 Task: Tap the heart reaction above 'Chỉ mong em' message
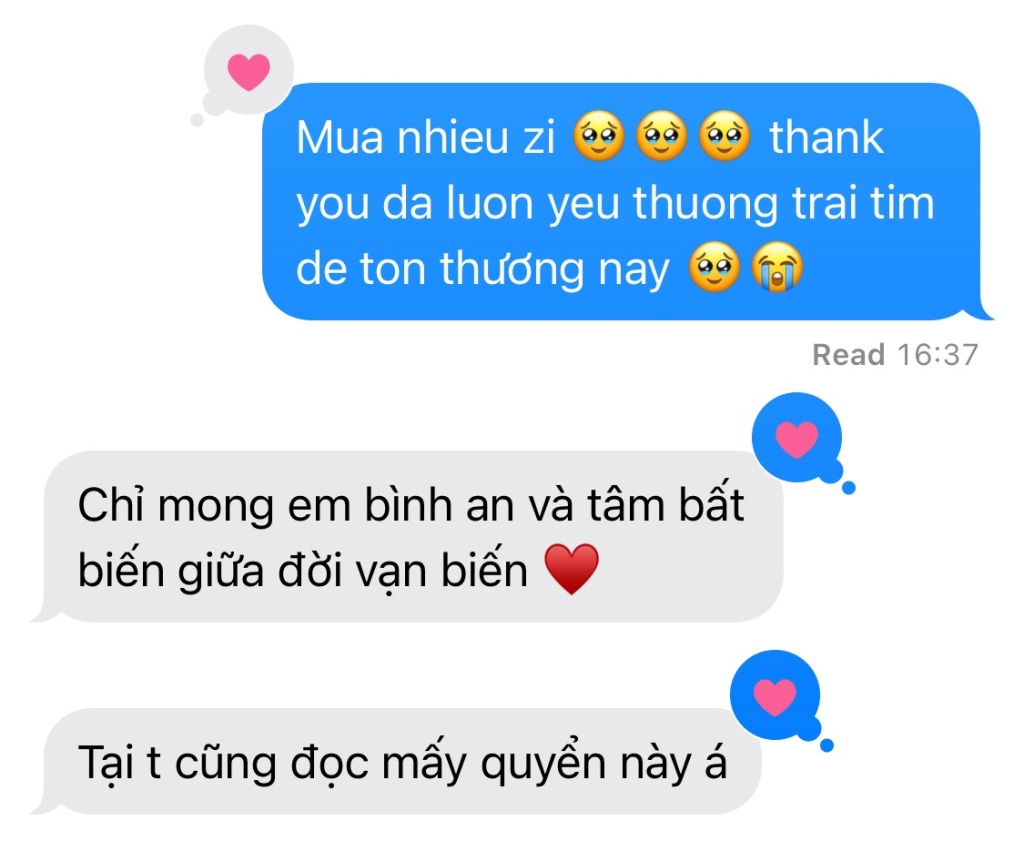(796, 439)
